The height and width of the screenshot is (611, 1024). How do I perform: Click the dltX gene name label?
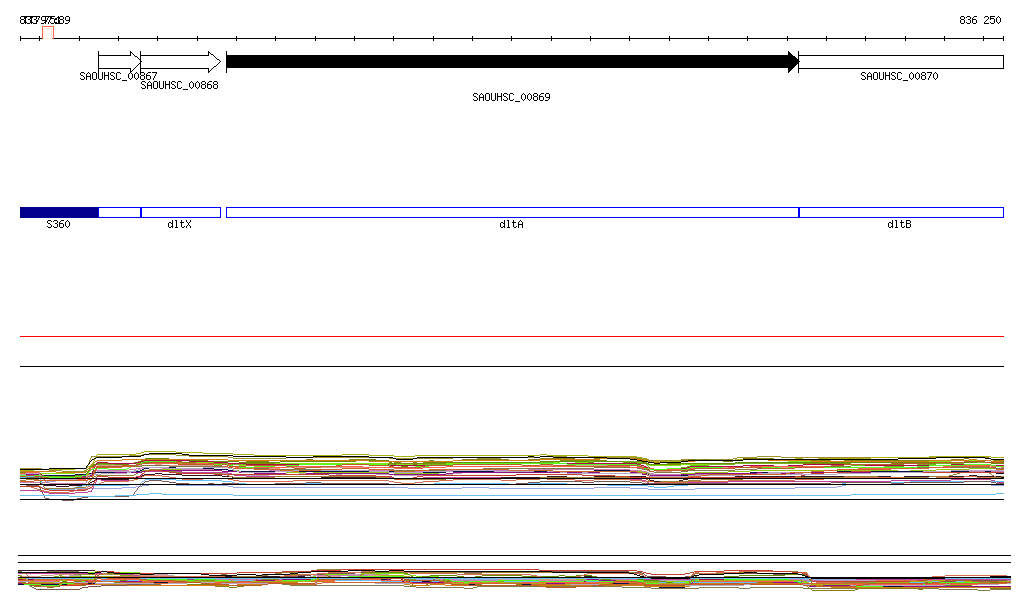pyautogui.click(x=179, y=225)
